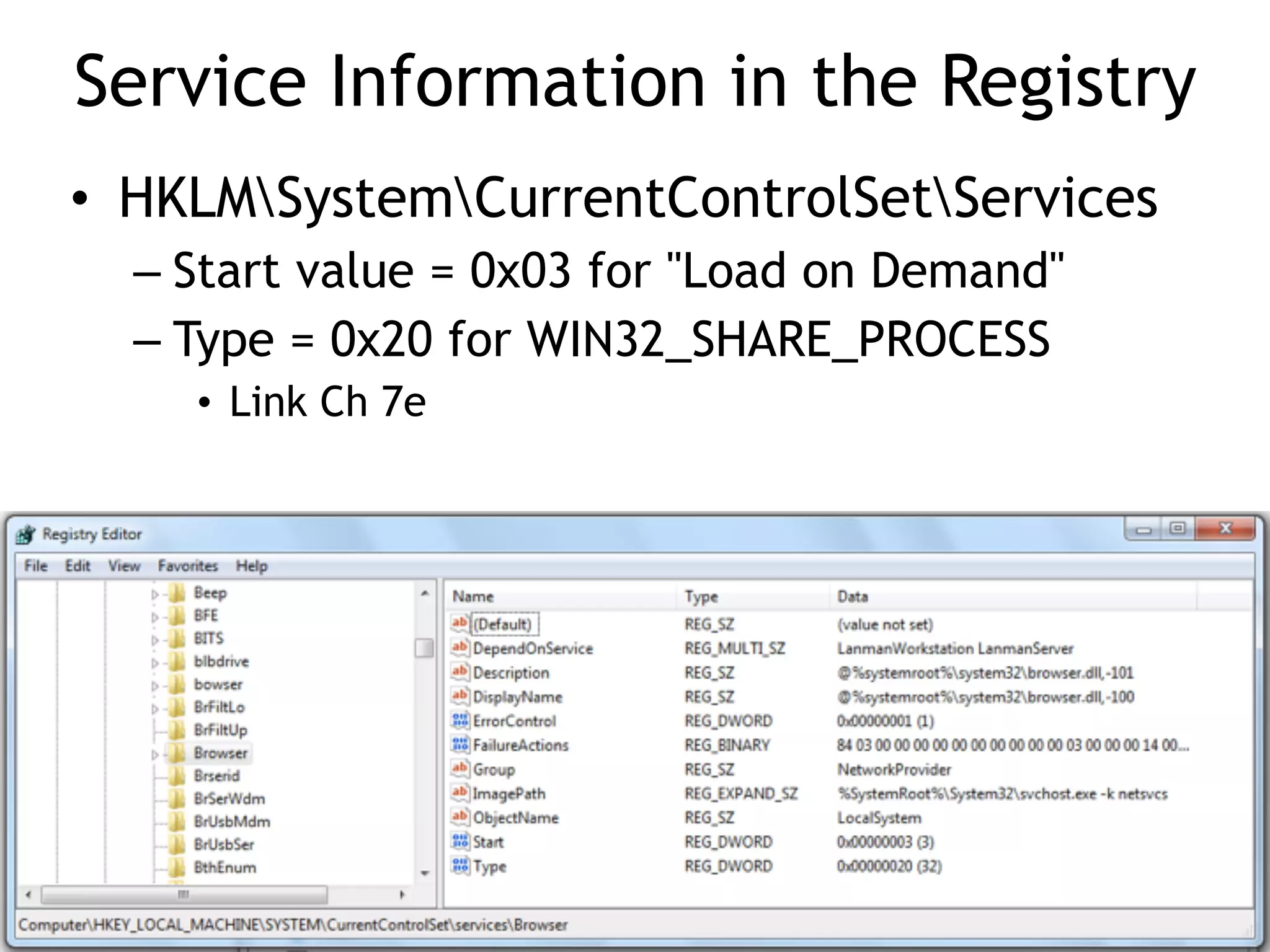This screenshot has width=1270, height=952.
Task: Click the tree scrollbar down arrow
Action: pyautogui.click(x=425, y=873)
